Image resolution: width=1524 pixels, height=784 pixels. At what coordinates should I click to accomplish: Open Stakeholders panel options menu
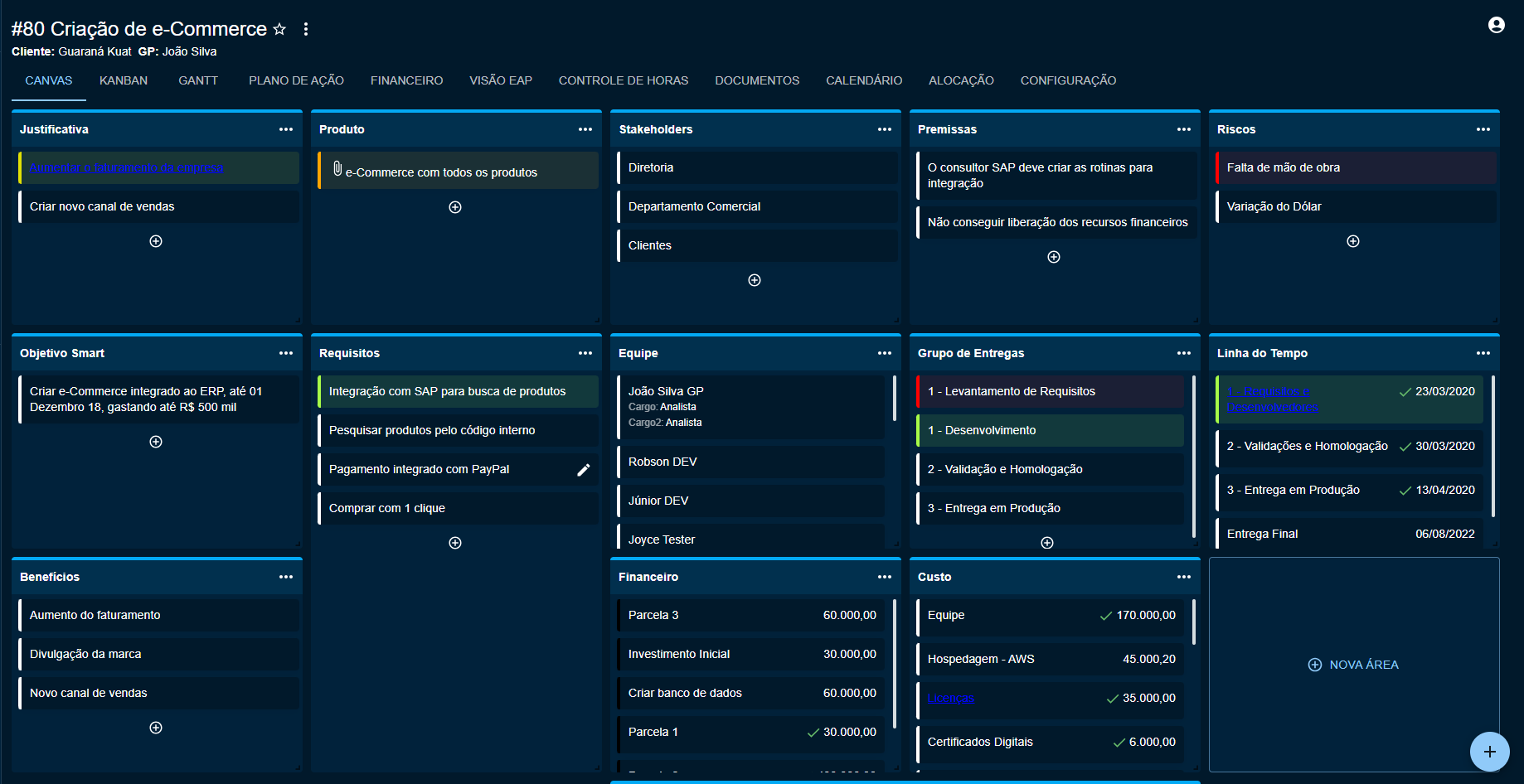pyautogui.click(x=885, y=129)
